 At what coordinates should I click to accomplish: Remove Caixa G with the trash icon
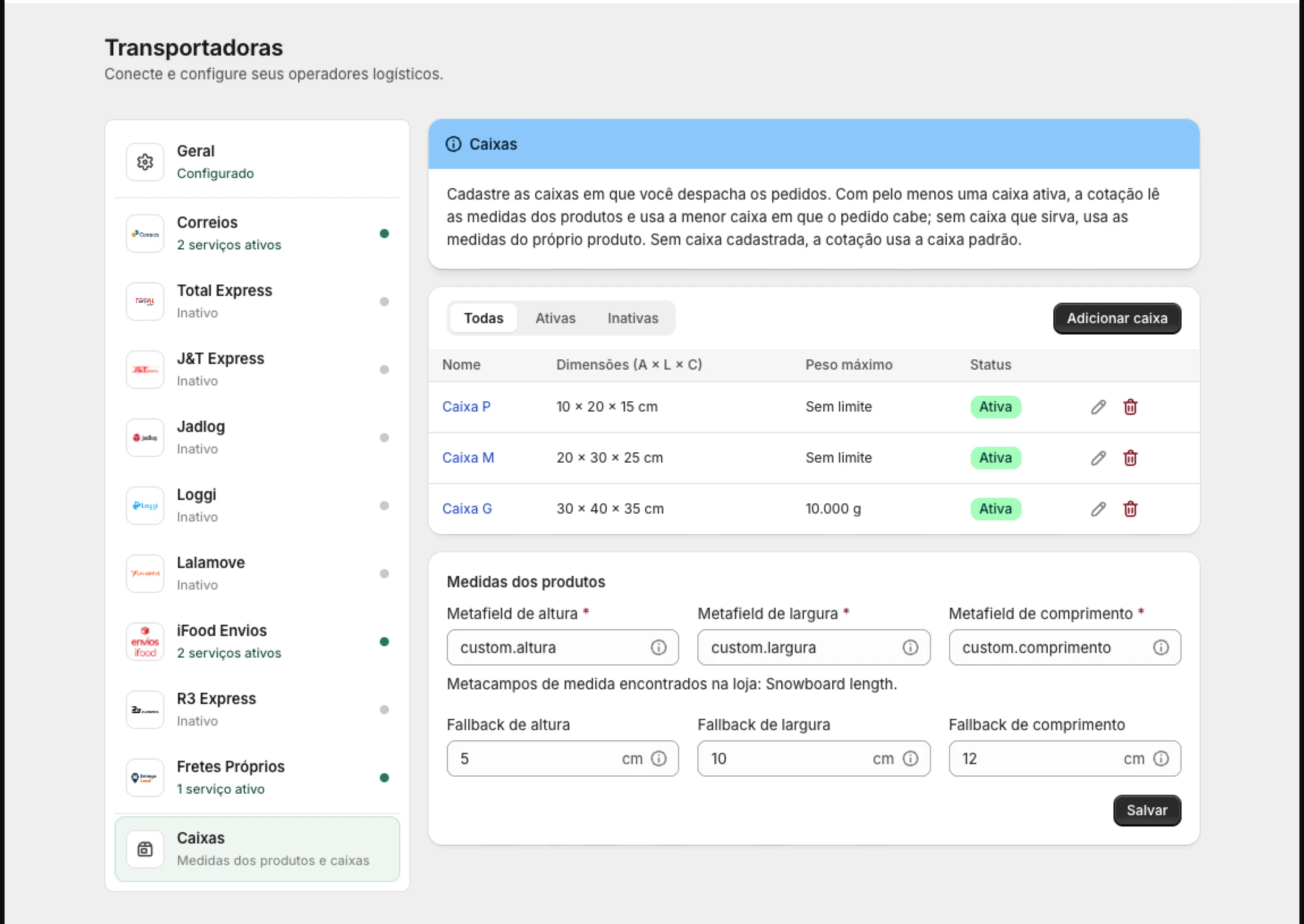pos(1130,508)
